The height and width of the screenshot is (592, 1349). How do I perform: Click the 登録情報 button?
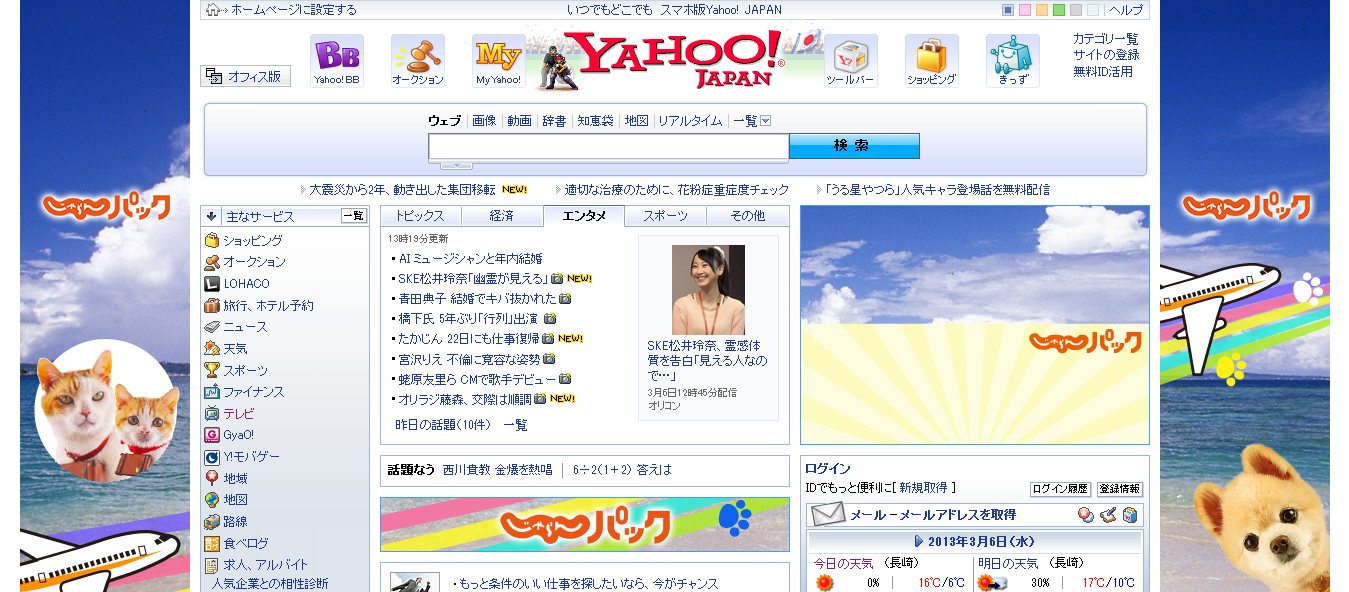[1120, 489]
